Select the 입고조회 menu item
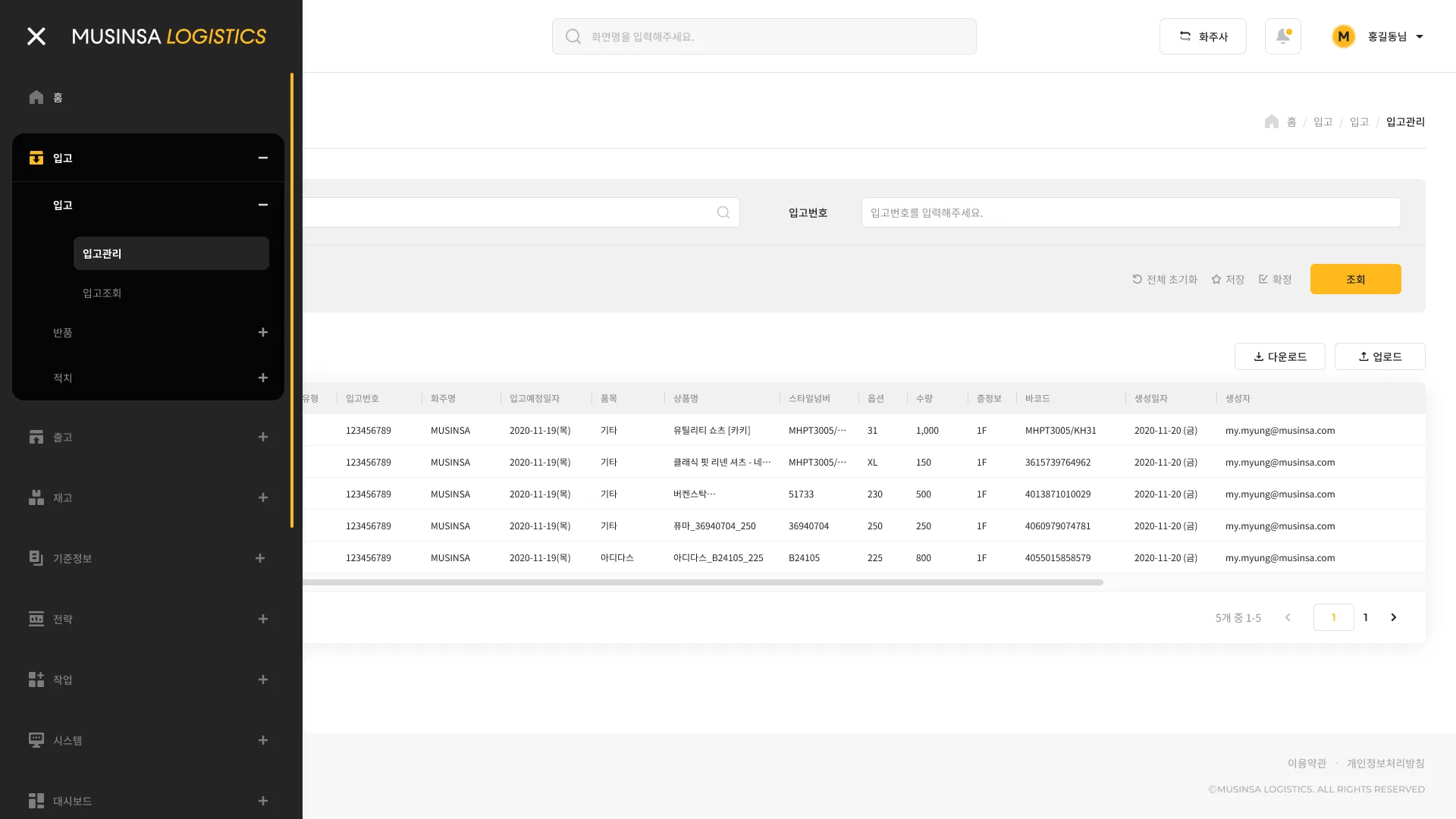1456x819 pixels. (102, 293)
